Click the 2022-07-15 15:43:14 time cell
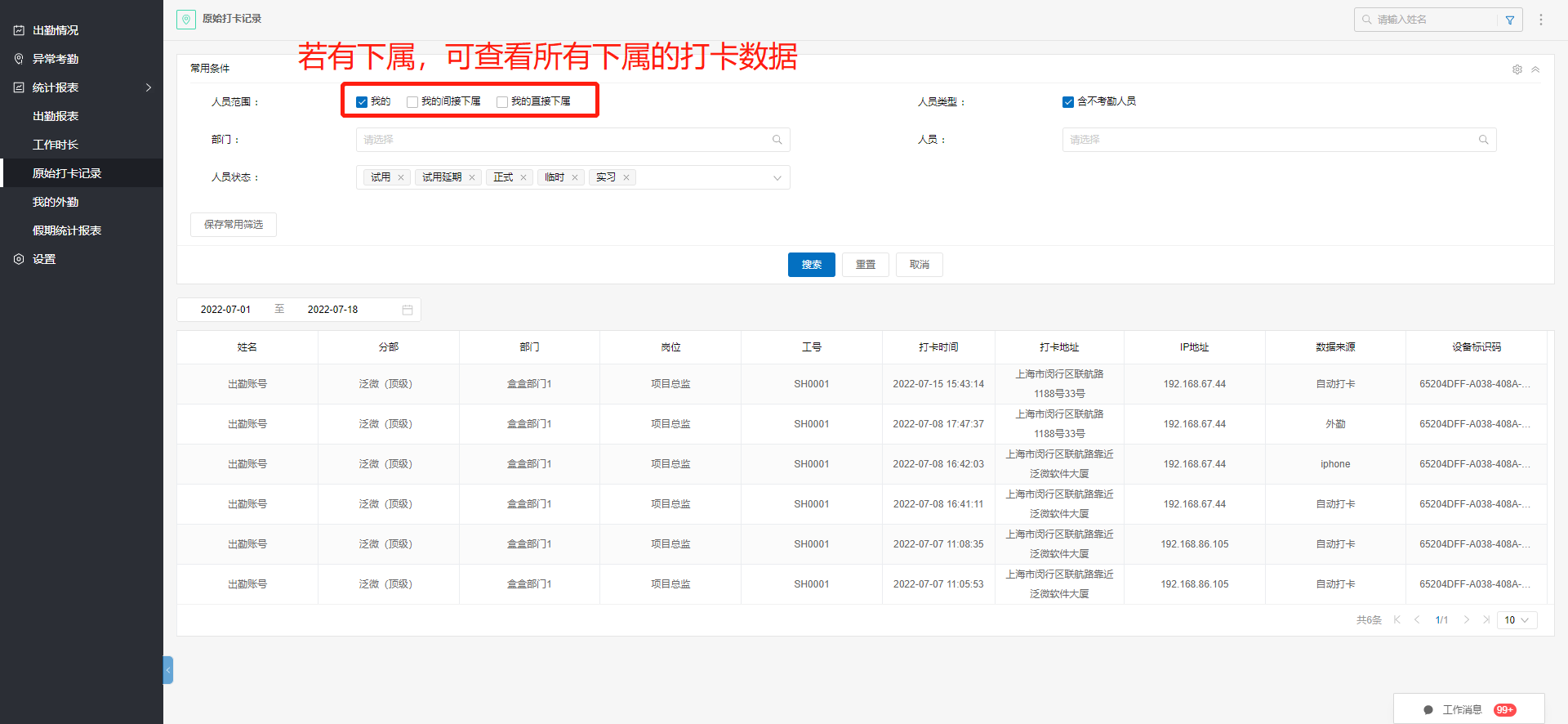This screenshot has height=724, width=1568. point(938,384)
